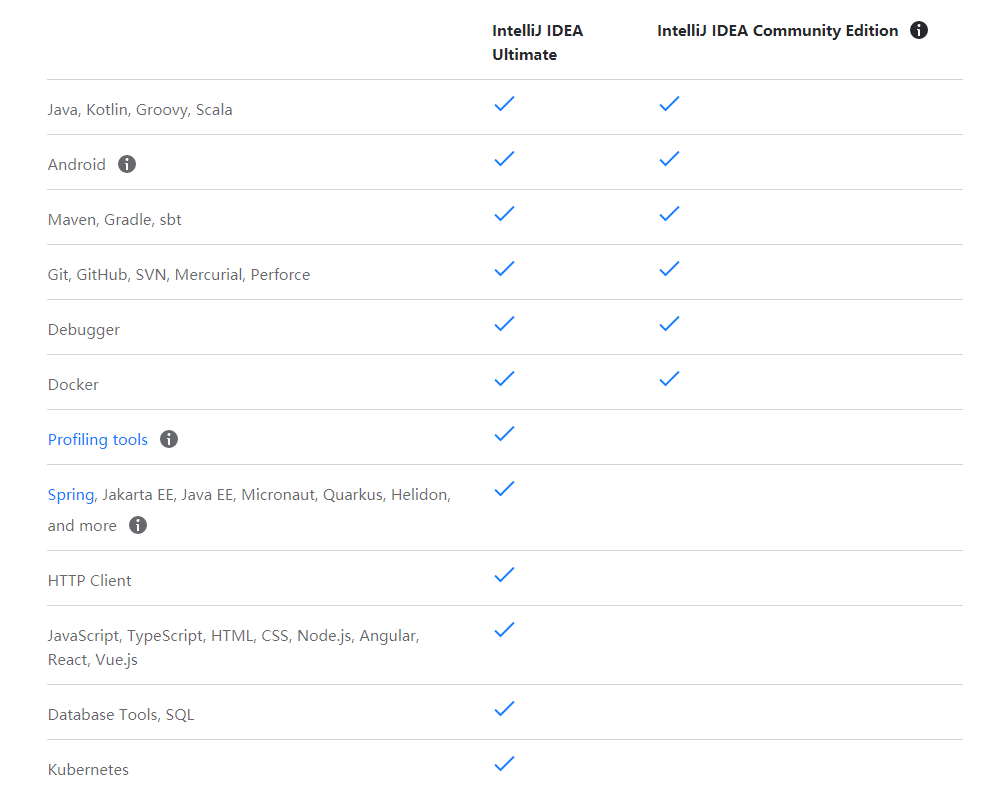Image resolution: width=999 pixels, height=796 pixels.
Task: Click Community checkmark in Debugger row
Action: click(669, 324)
